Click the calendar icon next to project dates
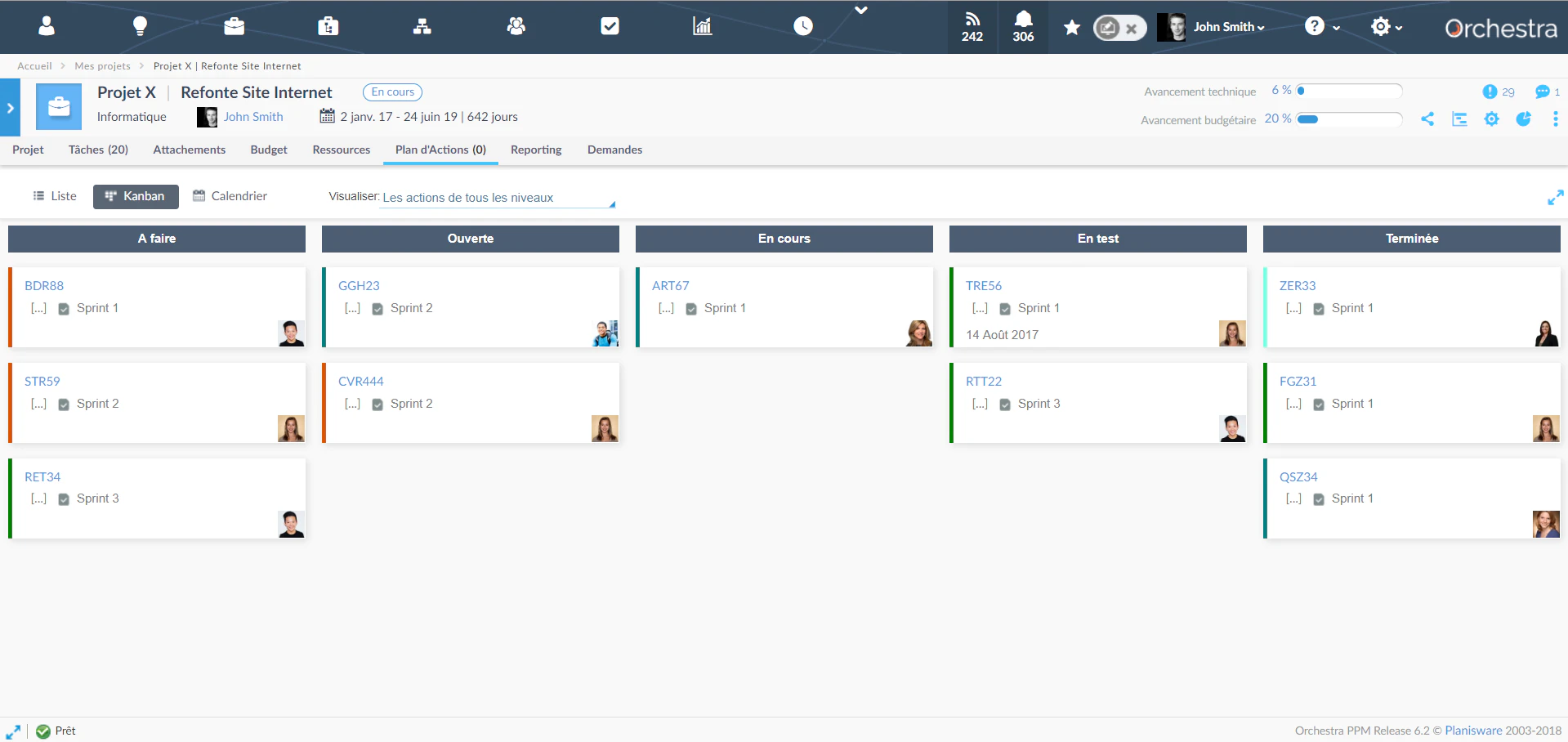The height and width of the screenshot is (742, 1568). pos(327,116)
